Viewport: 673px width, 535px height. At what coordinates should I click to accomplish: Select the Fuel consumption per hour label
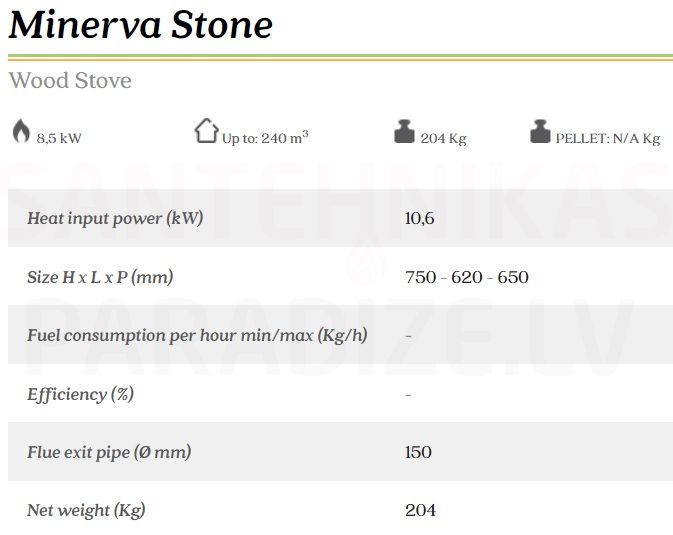[x=197, y=335]
